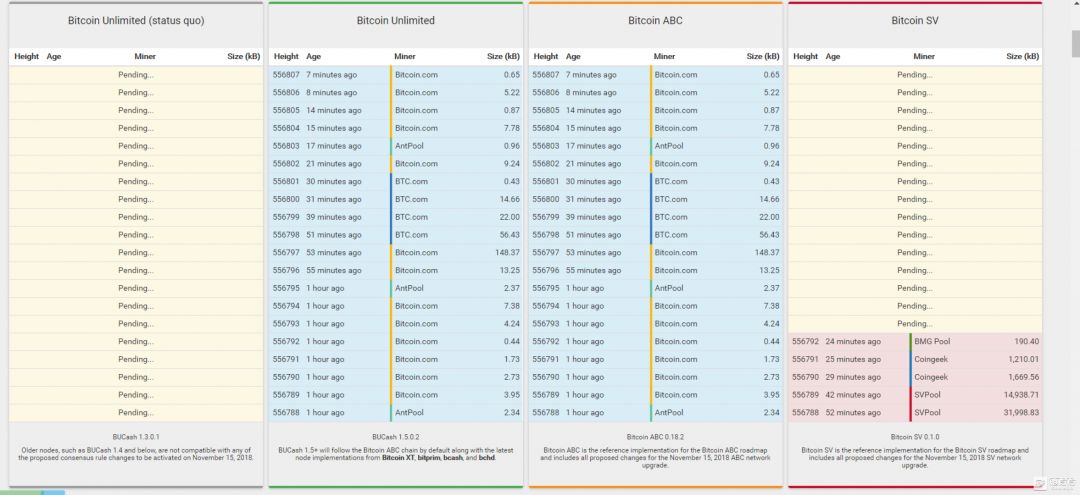The image size is (1080, 495).
Task: Click the Bitcoin ABC 0.18.2 version label
Action: (x=656, y=437)
